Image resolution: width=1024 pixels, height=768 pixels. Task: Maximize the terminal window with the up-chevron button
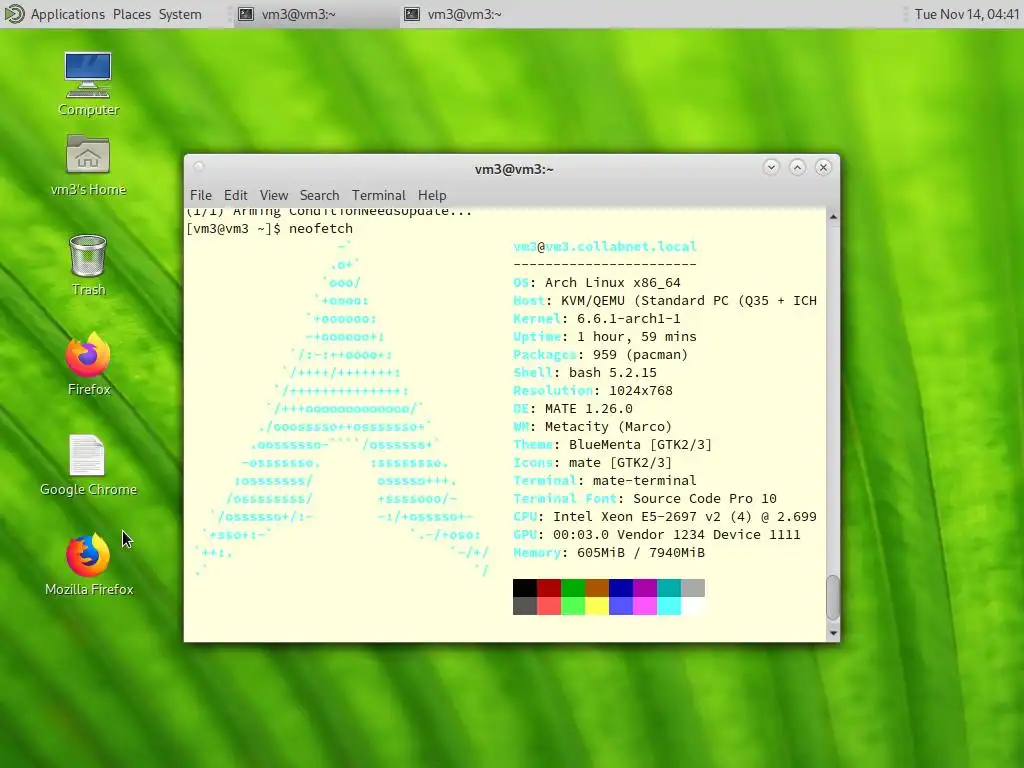tap(797, 167)
